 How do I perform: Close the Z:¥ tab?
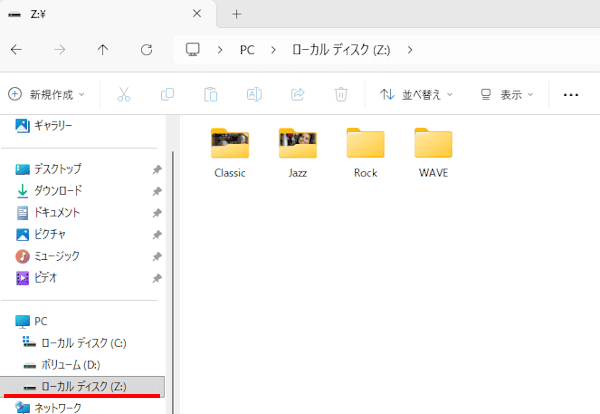[197, 14]
